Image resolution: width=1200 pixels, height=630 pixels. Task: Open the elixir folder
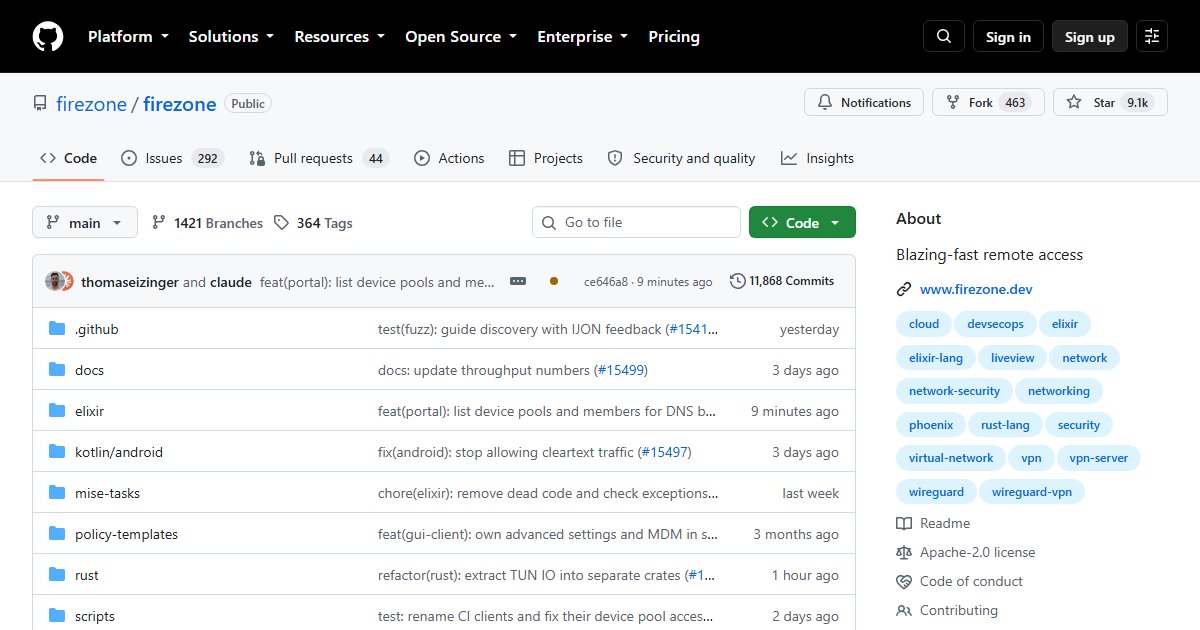pyautogui.click(x=89, y=411)
